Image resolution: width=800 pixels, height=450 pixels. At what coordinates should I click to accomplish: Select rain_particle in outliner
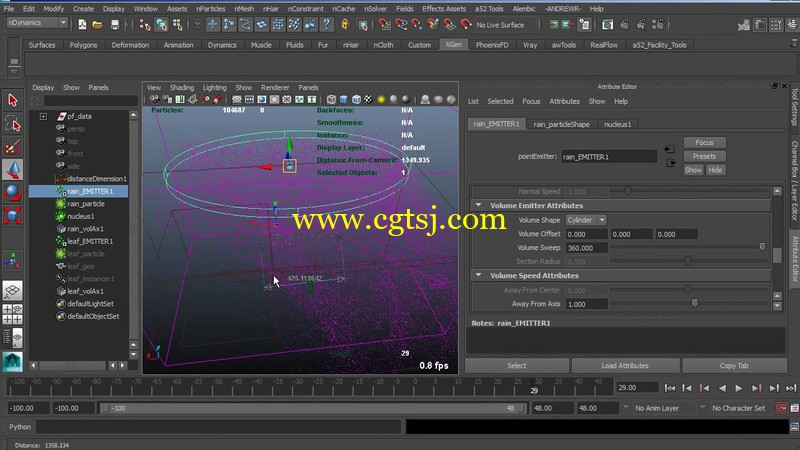pos(86,204)
